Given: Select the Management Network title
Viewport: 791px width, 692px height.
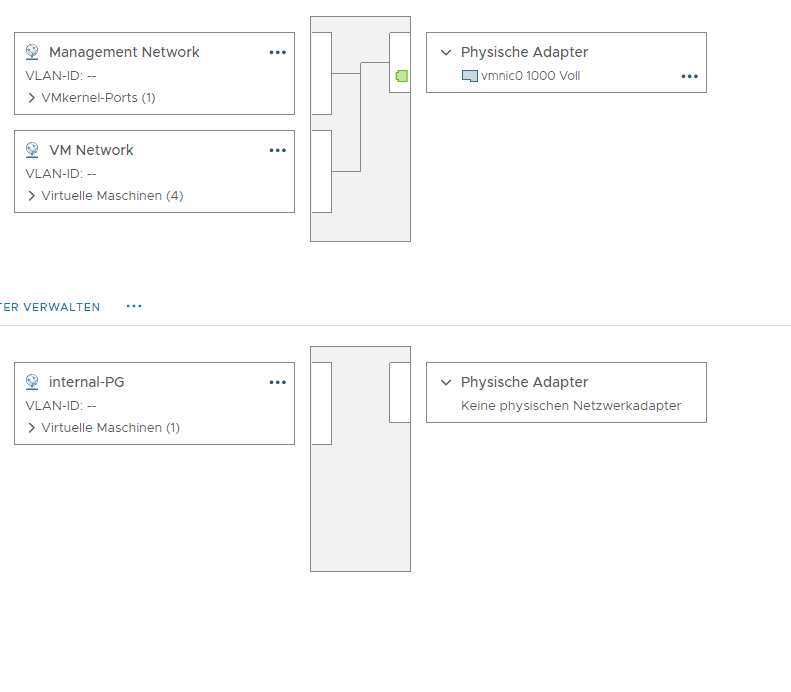Looking at the screenshot, I should [124, 52].
